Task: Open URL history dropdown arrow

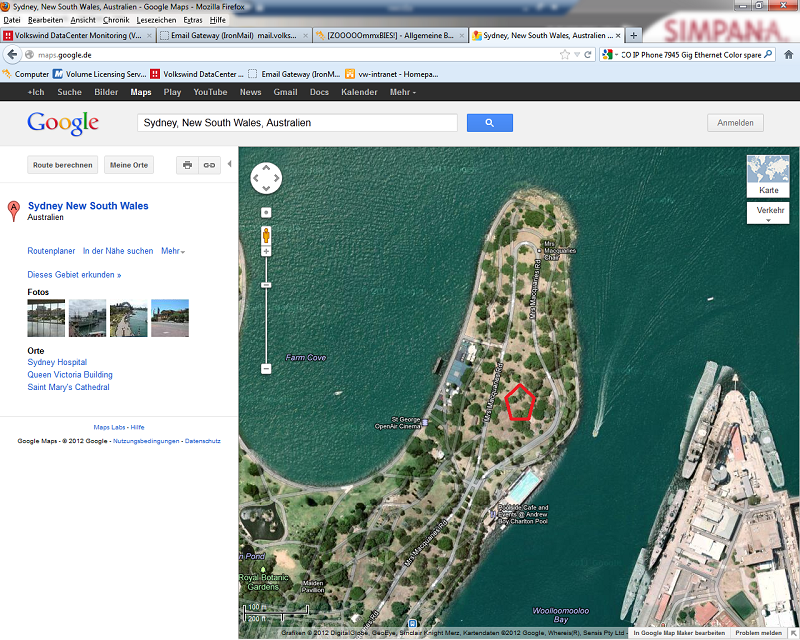Action: (577, 55)
